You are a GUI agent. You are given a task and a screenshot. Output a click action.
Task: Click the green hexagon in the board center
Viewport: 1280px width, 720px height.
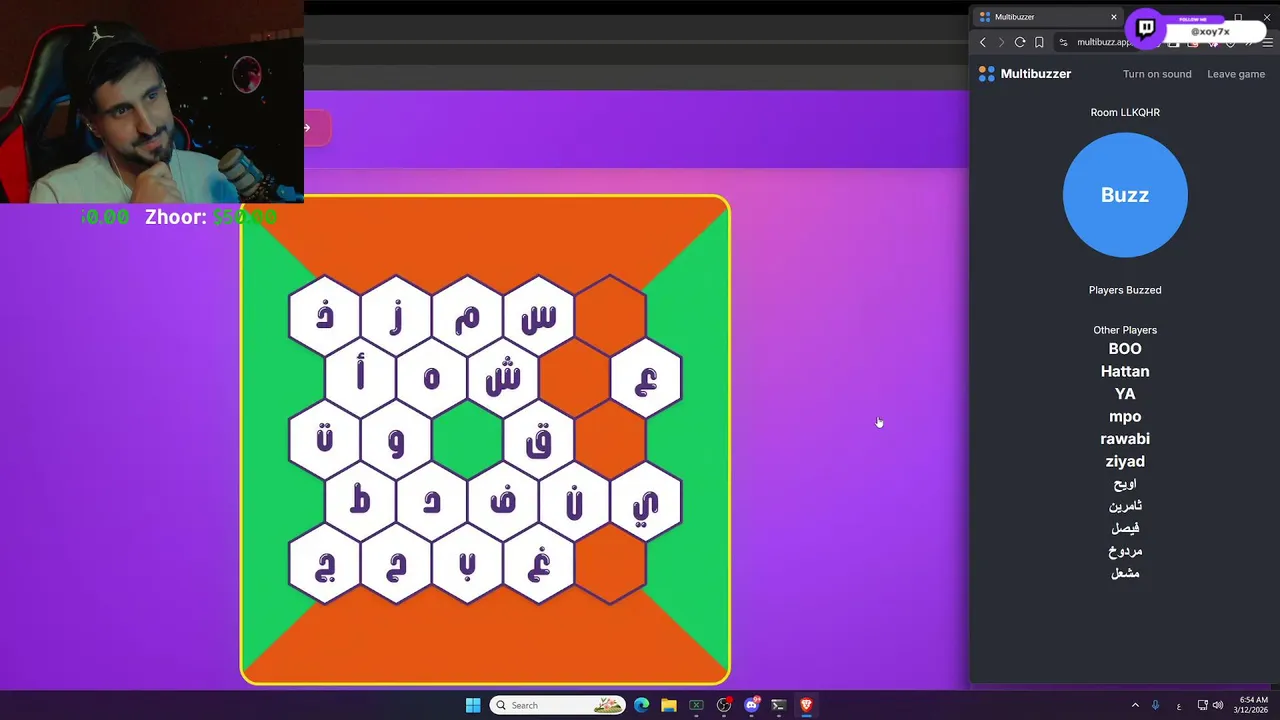tap(467, 440)
